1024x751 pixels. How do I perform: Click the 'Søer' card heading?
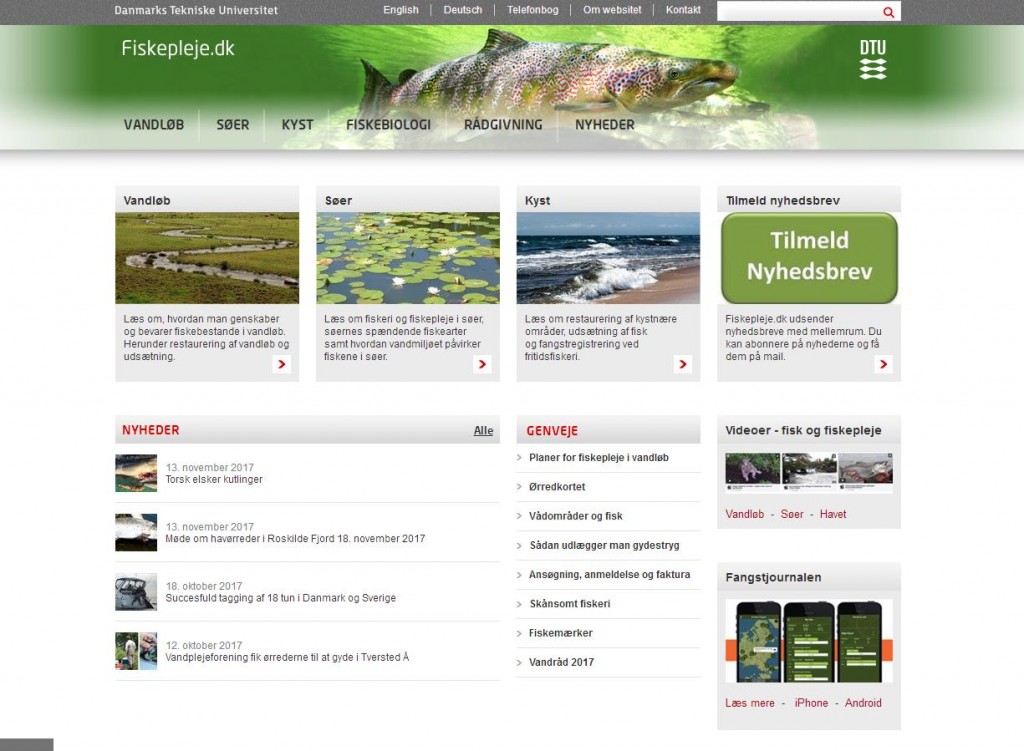pyautogui.click(x=338, y=201)
